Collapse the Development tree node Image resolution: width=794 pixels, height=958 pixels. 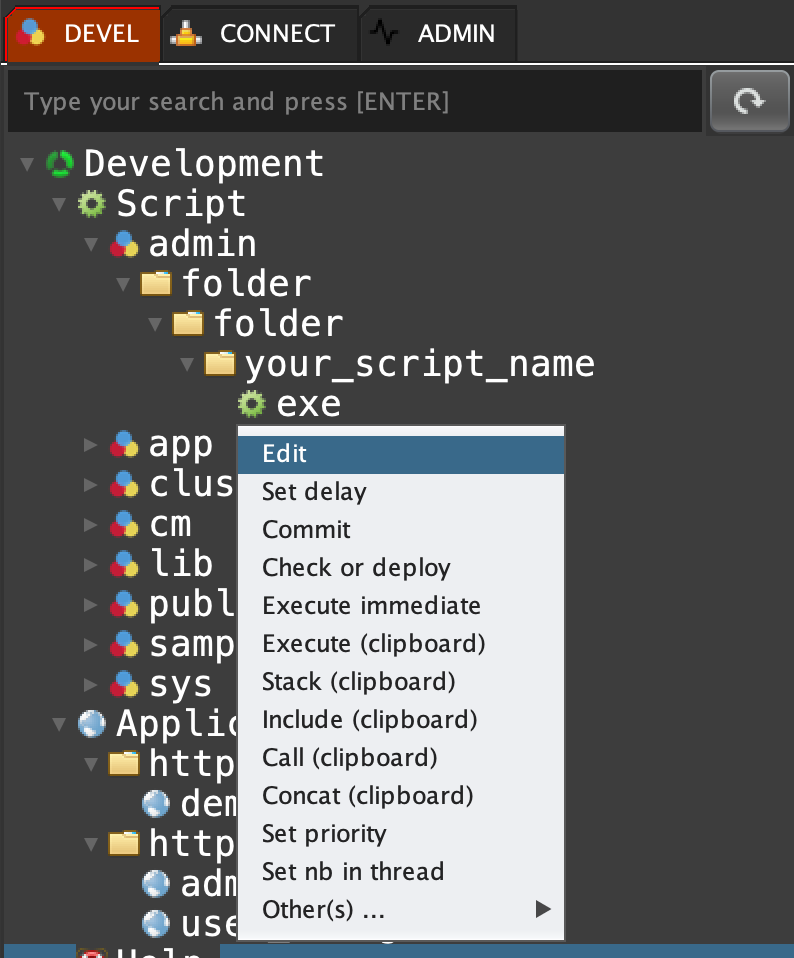coord(27,164)
